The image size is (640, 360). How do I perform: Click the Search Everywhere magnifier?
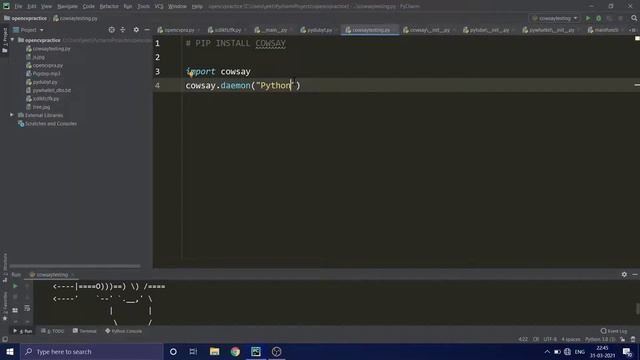tap(634, 18)
